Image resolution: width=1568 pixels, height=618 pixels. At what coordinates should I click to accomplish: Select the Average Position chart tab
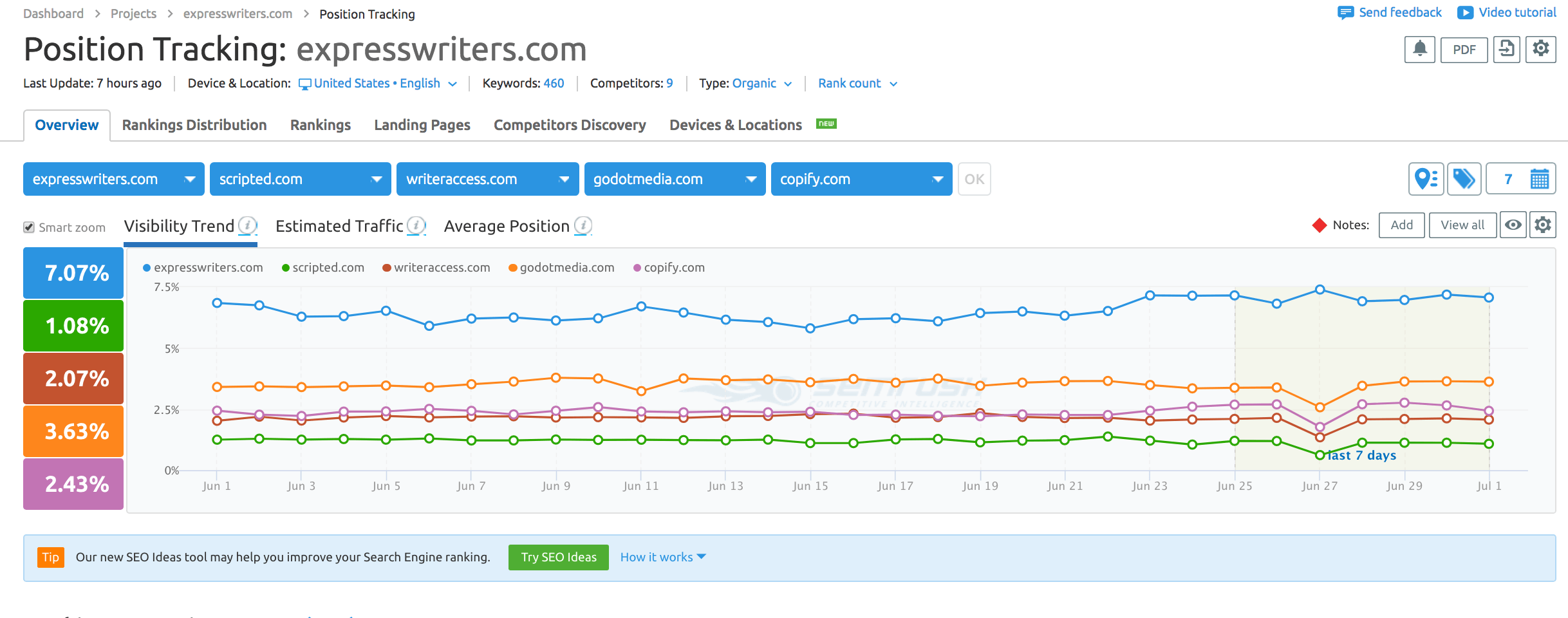(507, 226)
